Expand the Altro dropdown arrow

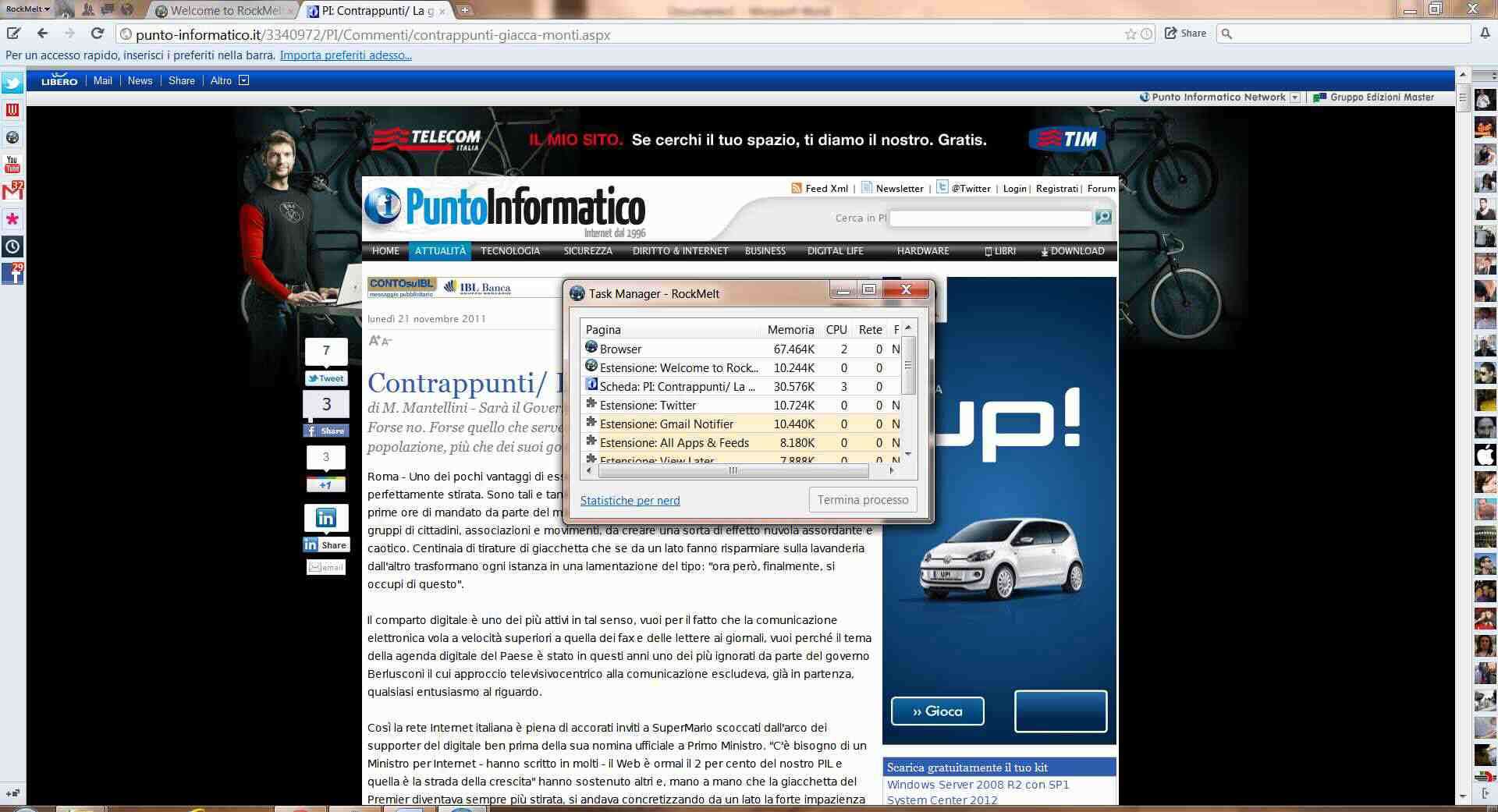coord(243,80)
